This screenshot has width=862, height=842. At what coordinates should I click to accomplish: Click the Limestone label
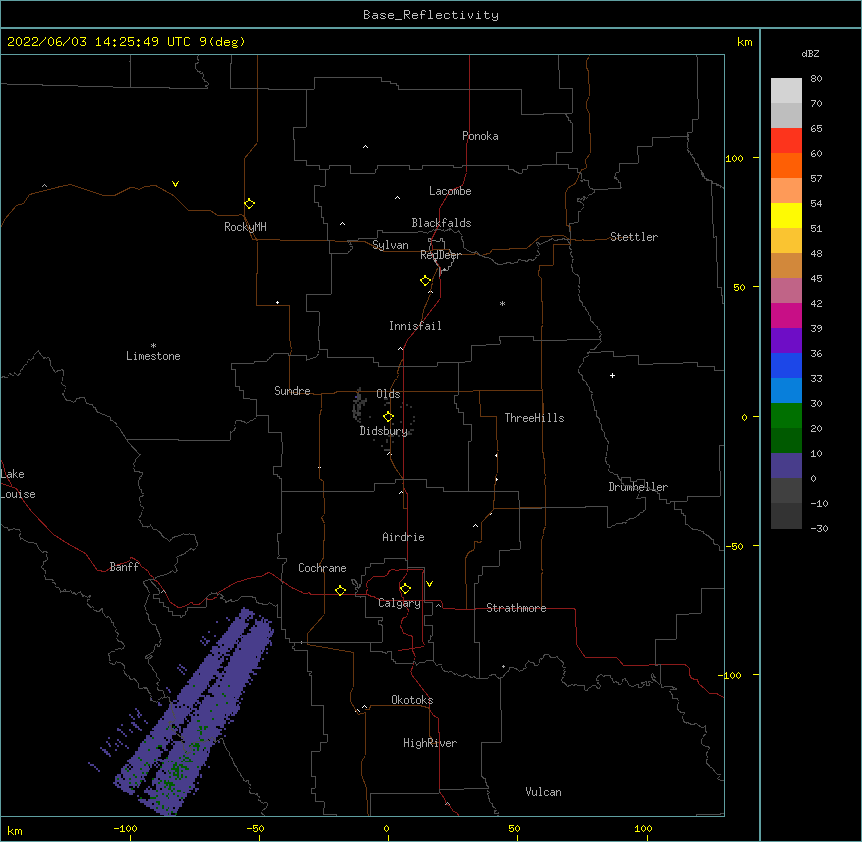(153, 356)
